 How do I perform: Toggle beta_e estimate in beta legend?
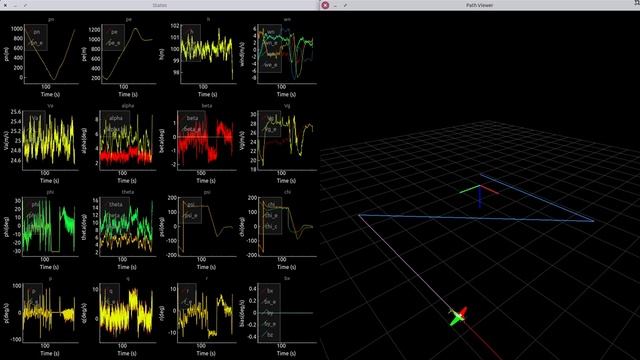[192, 129]
